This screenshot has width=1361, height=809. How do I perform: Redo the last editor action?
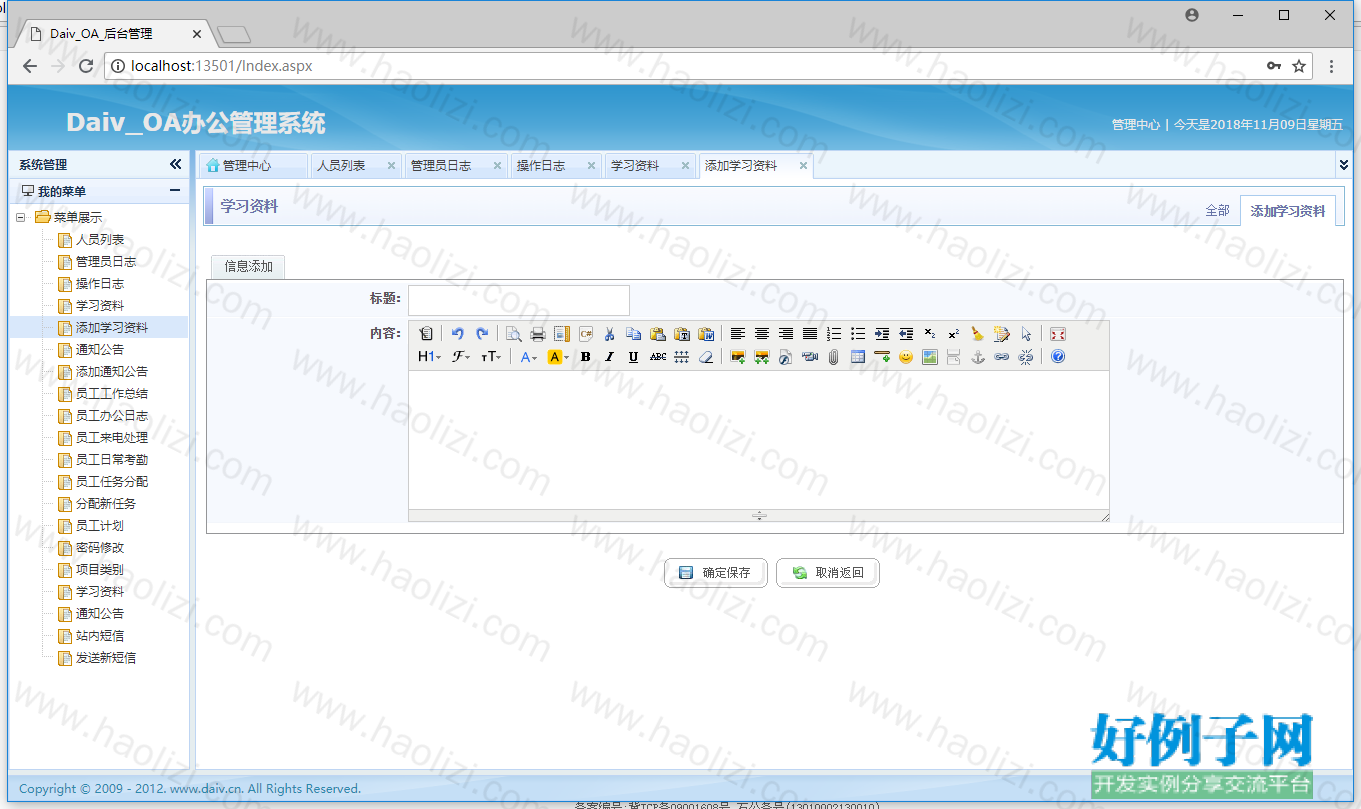(x=482, y=334)
